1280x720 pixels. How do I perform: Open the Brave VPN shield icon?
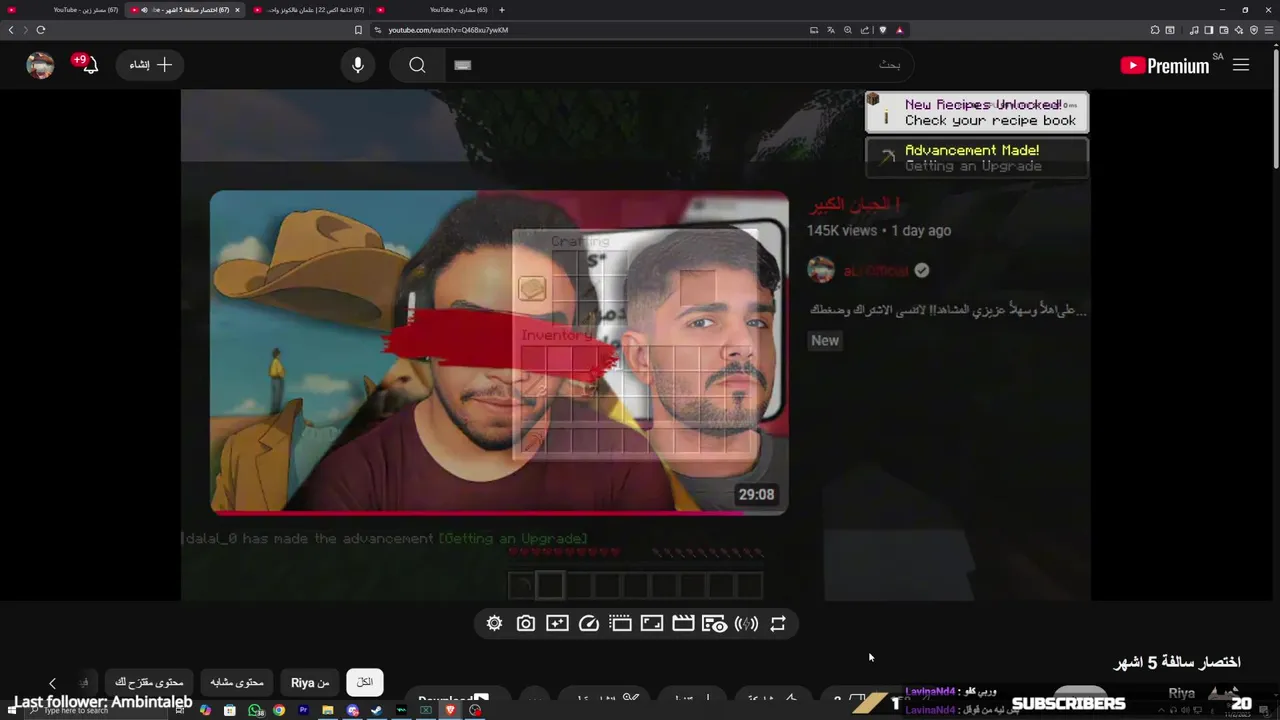click(1254, 30)
